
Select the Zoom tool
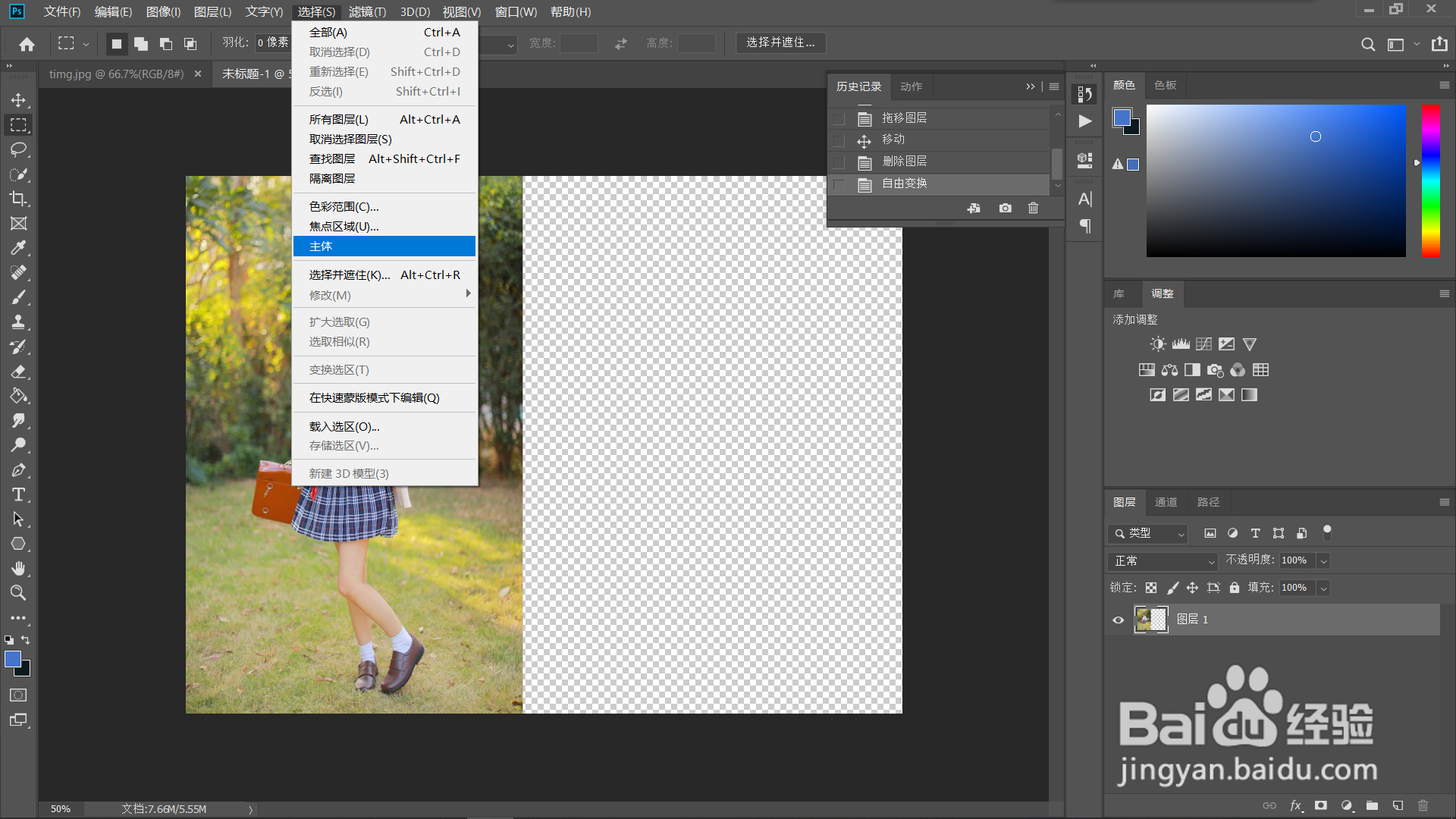pyautogui.click(x=18, y=593)
